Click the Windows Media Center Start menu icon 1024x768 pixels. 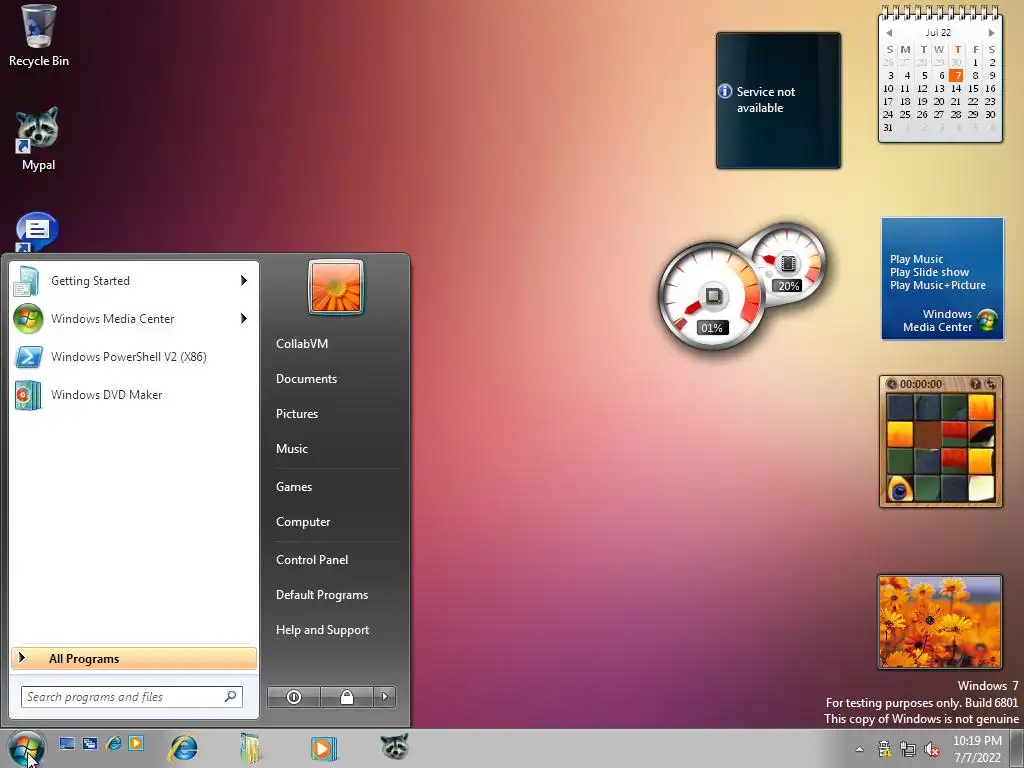pos(28,319)
